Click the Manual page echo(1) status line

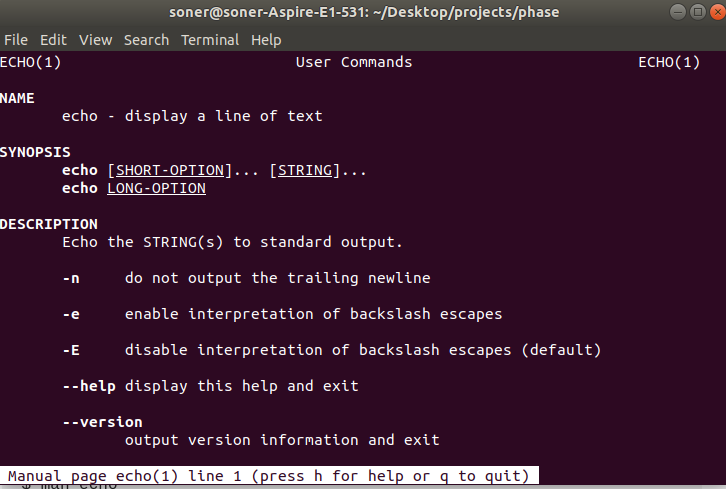270,476
